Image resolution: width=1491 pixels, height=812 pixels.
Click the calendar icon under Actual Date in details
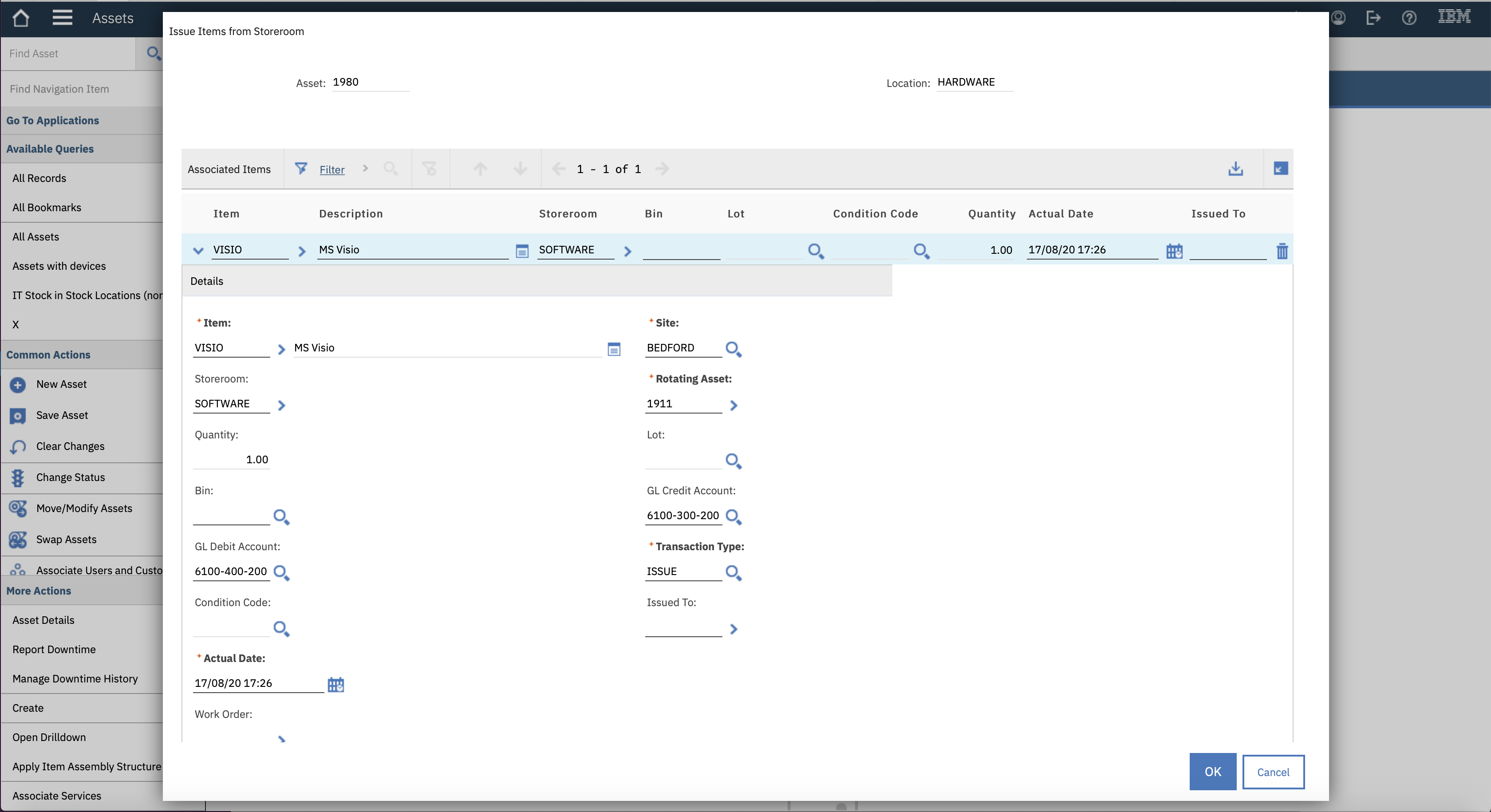(336, 684)
